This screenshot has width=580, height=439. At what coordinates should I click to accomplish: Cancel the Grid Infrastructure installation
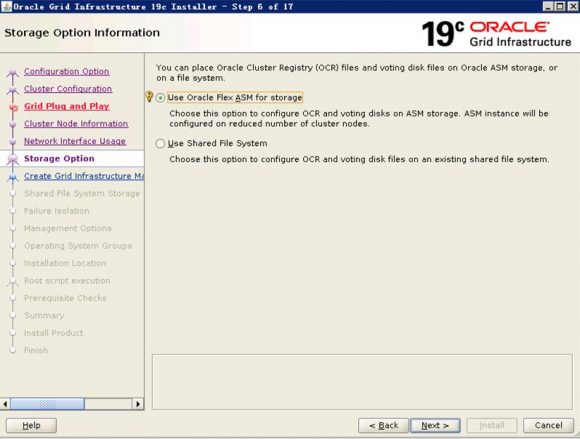[x=549, y=426]
